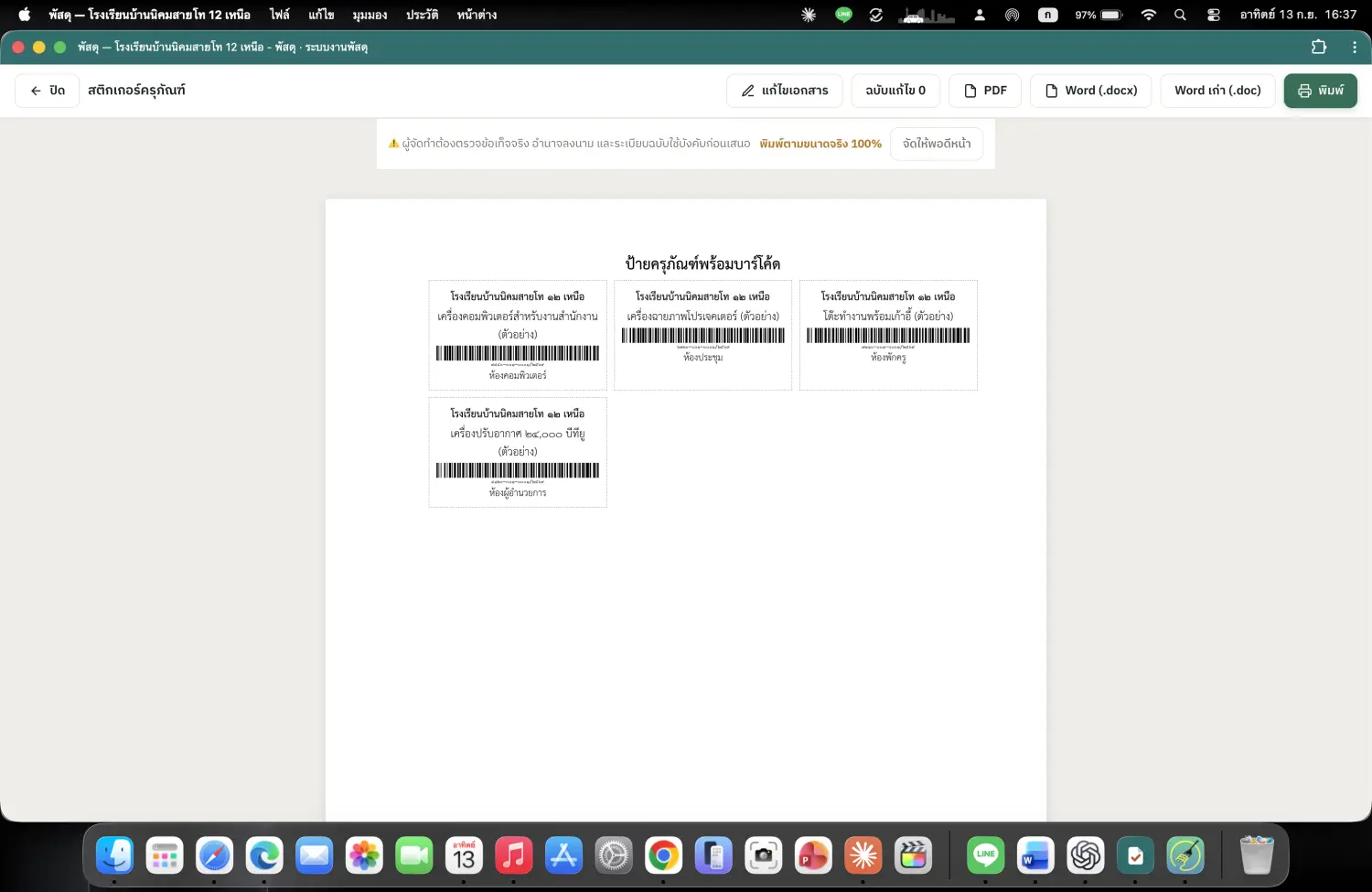The width and height of the screenshot is (1372, 892).
Task: Export the sticker sheet as PDF
Action: coord(985,91)
